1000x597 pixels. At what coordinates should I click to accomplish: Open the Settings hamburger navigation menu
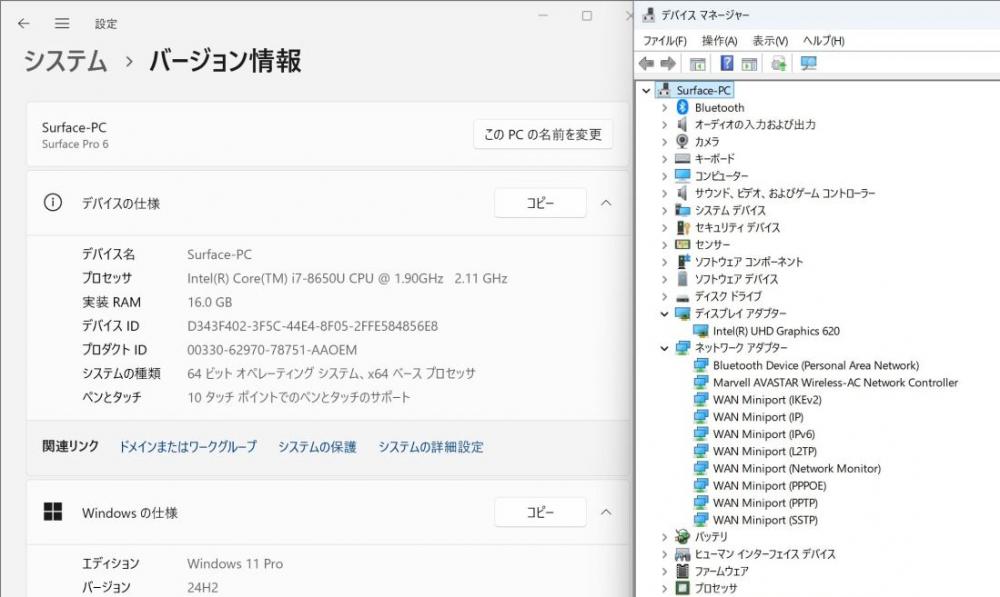pyautogui.click(x=62, y=24)
